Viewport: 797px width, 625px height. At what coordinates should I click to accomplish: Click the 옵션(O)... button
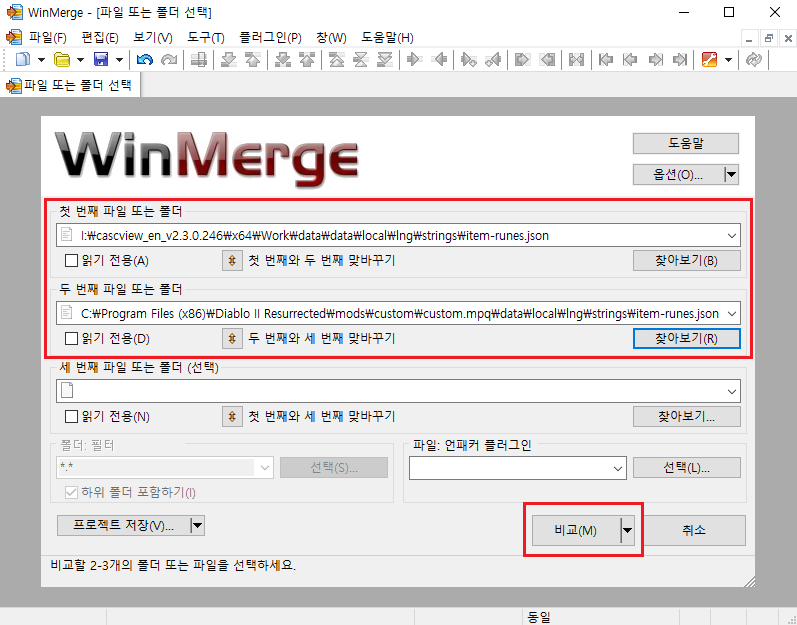click(x=678, y=175)
